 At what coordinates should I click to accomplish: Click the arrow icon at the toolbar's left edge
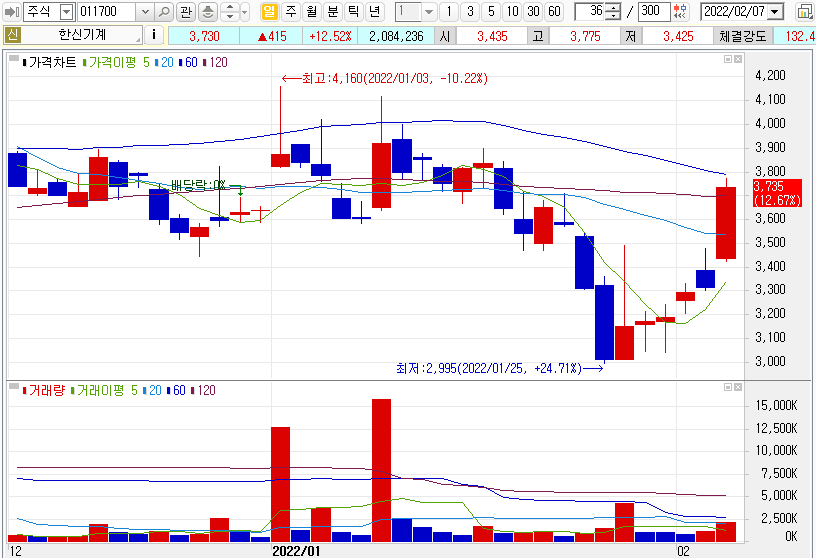tap(11, 11)
